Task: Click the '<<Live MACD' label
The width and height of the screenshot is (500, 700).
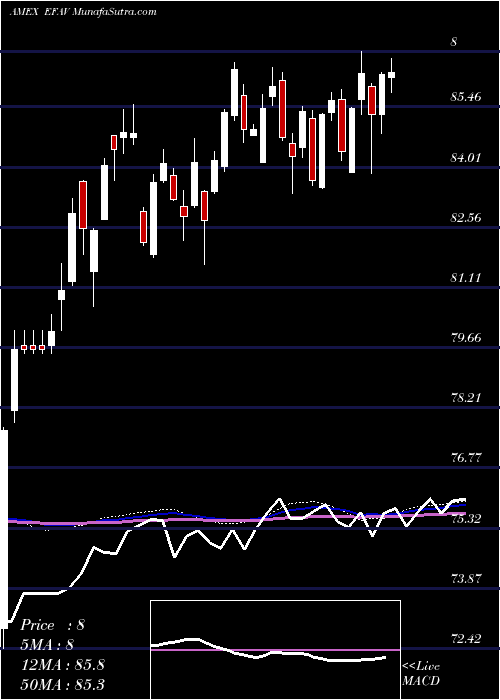Action: (421, 674)
